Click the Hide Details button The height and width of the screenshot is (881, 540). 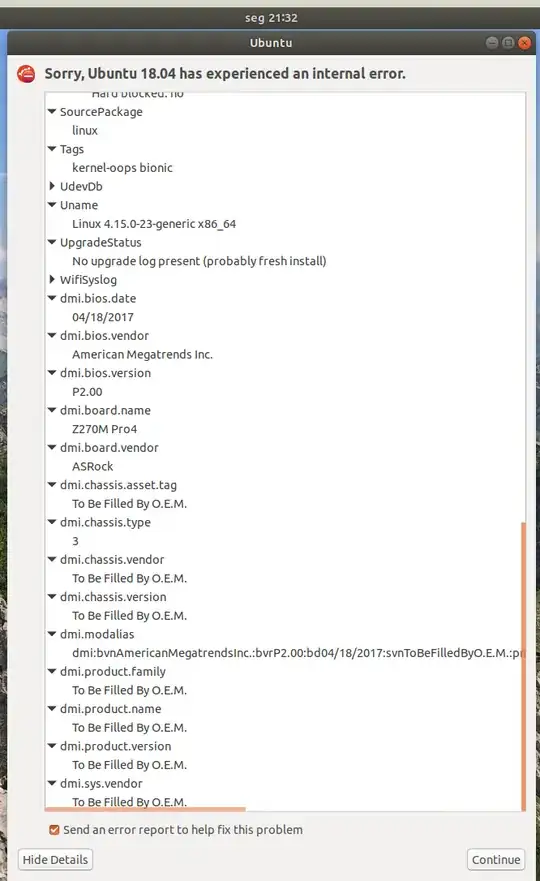pos(55,859)
